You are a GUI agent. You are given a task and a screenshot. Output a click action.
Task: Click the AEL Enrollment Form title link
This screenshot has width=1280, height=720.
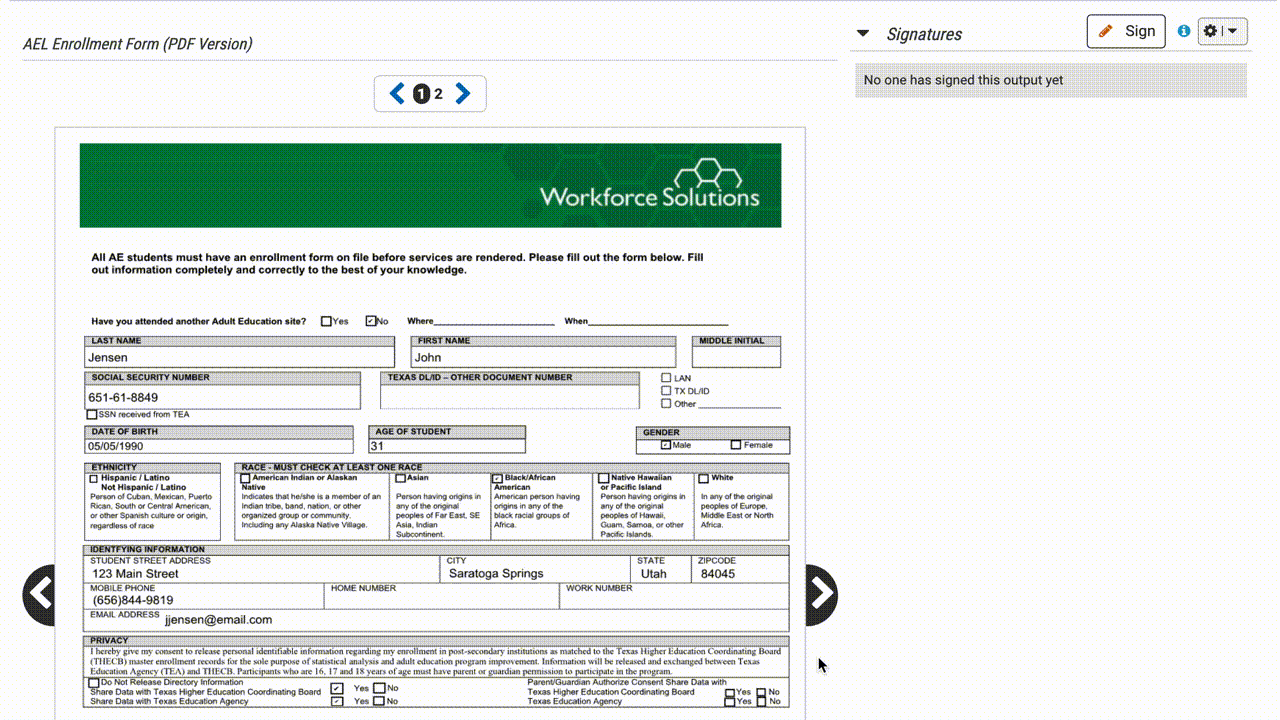[135, 44]
